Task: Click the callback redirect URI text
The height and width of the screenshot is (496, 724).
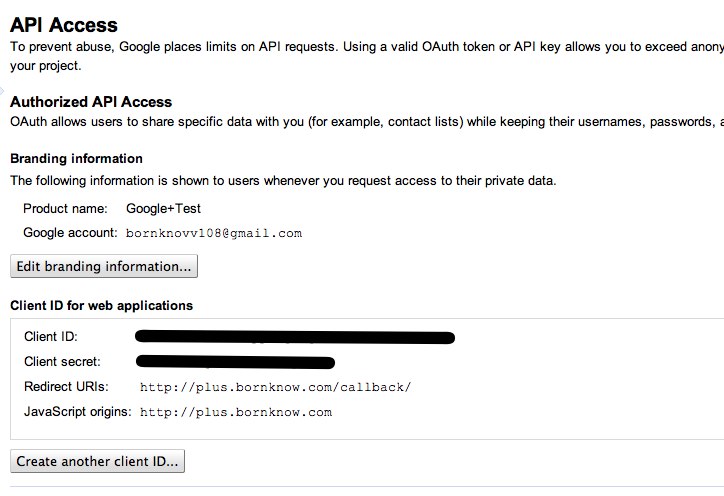Action: 275,387
